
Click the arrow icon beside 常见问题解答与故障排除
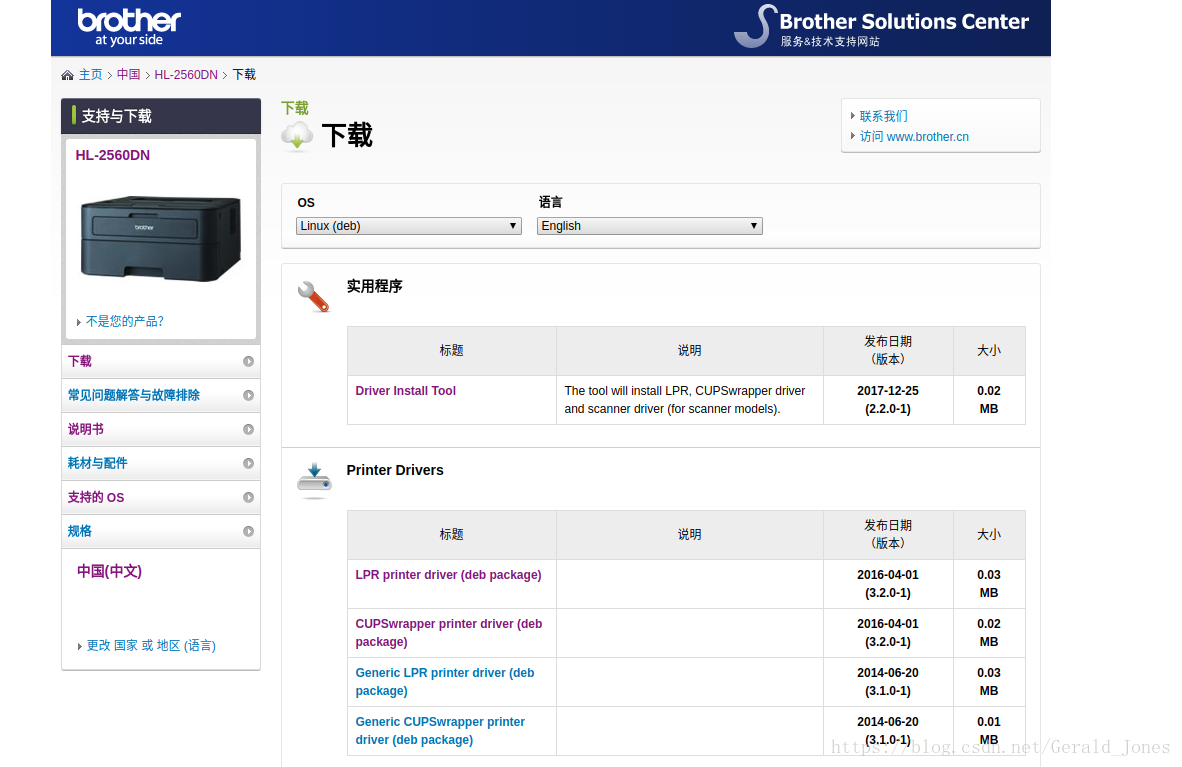pos(248,395)
